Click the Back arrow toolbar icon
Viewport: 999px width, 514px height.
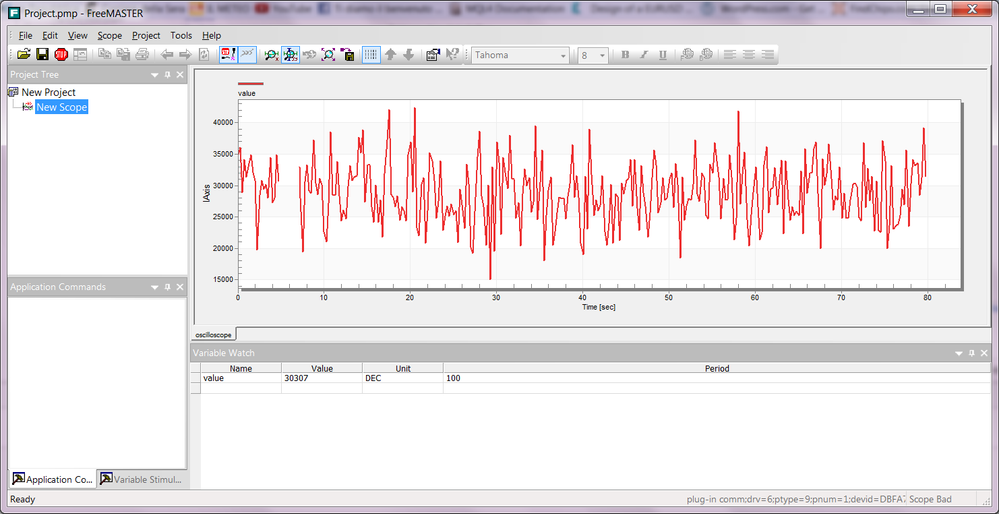point(167,55)
